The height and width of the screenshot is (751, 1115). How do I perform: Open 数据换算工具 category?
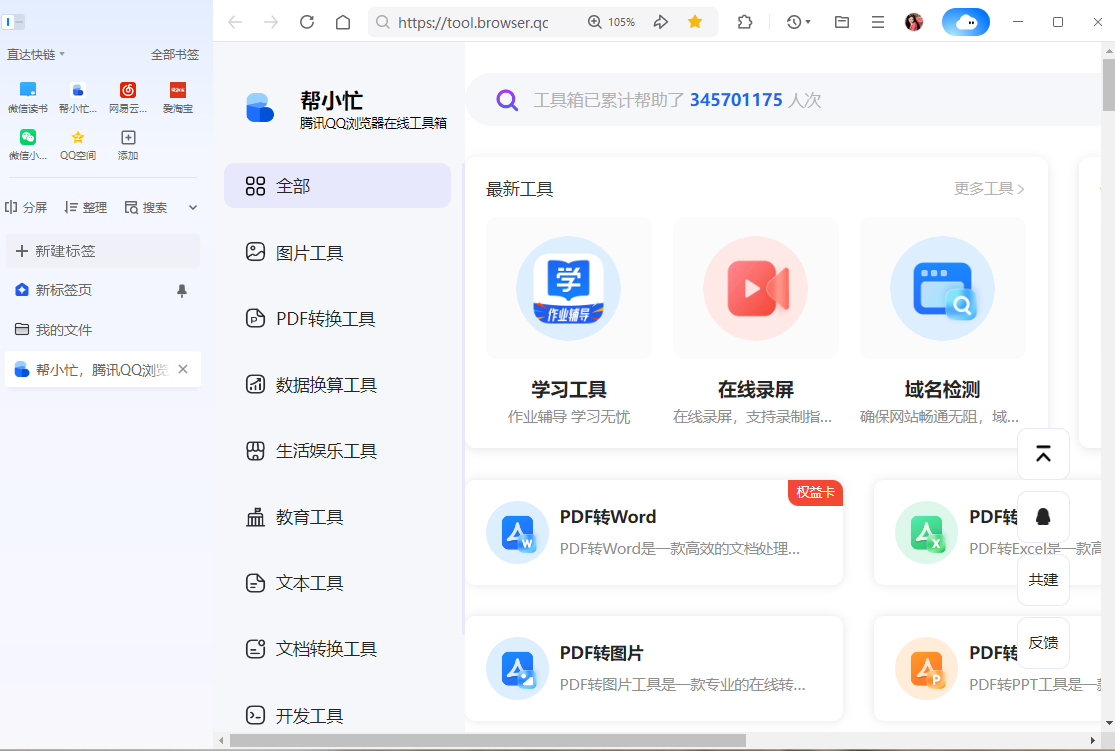(330, 384)
